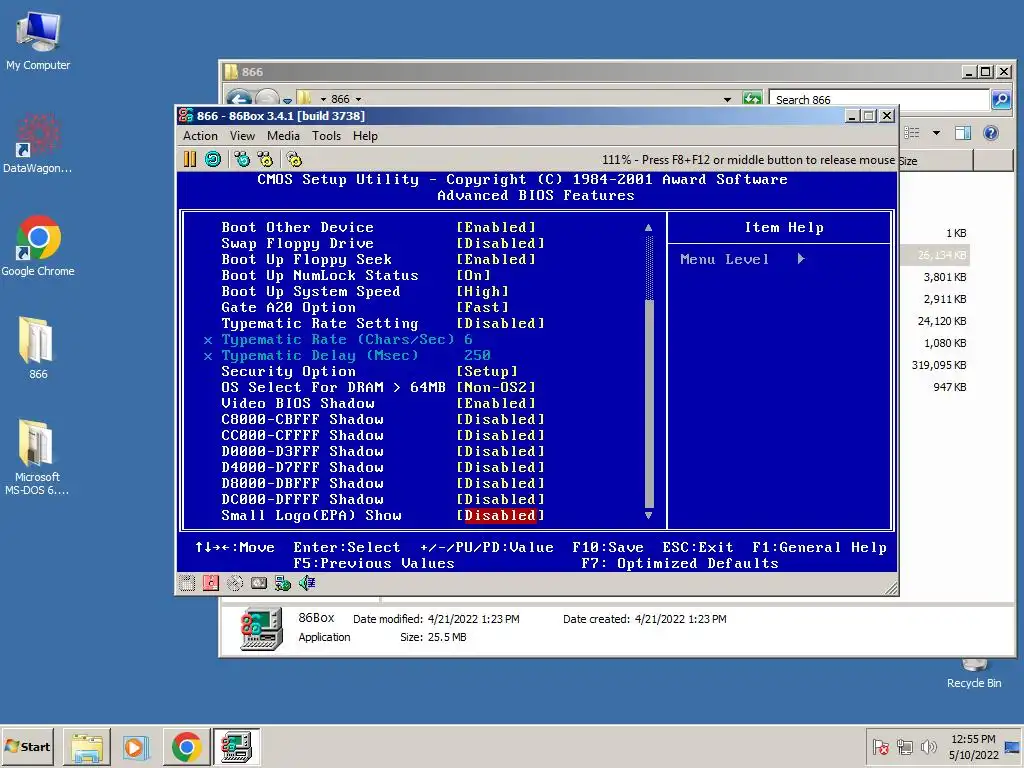Open the Media menu in 86Box
This screenshot has height=768, width=1024.
(x=283, y=136)
